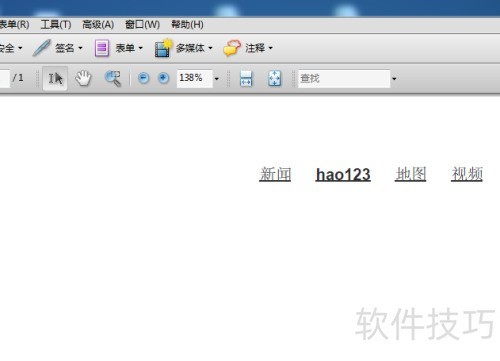Click the 新闻 link in the document

(275, 174)
